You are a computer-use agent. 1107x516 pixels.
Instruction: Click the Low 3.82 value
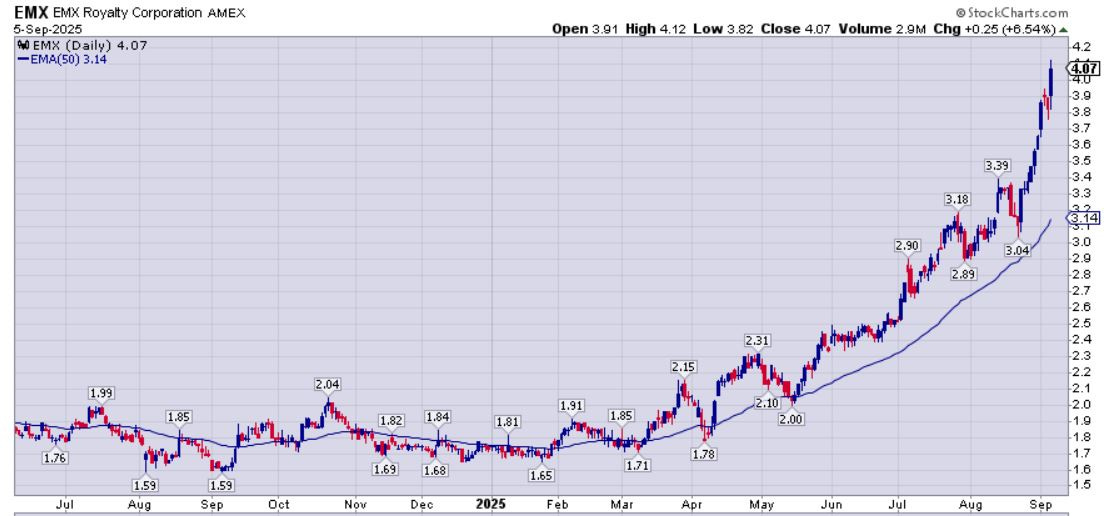[x=722, y=29]
